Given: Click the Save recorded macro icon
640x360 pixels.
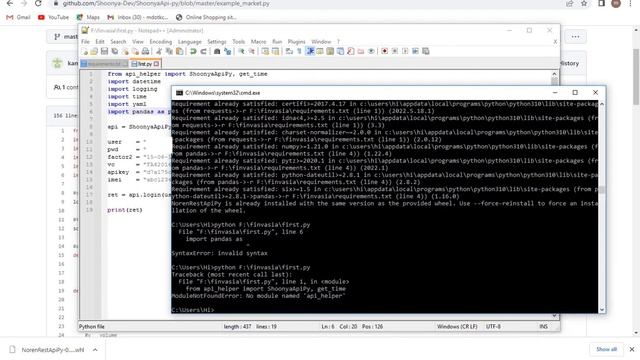Looking at the screenshot, I should (x=426, y=51).
